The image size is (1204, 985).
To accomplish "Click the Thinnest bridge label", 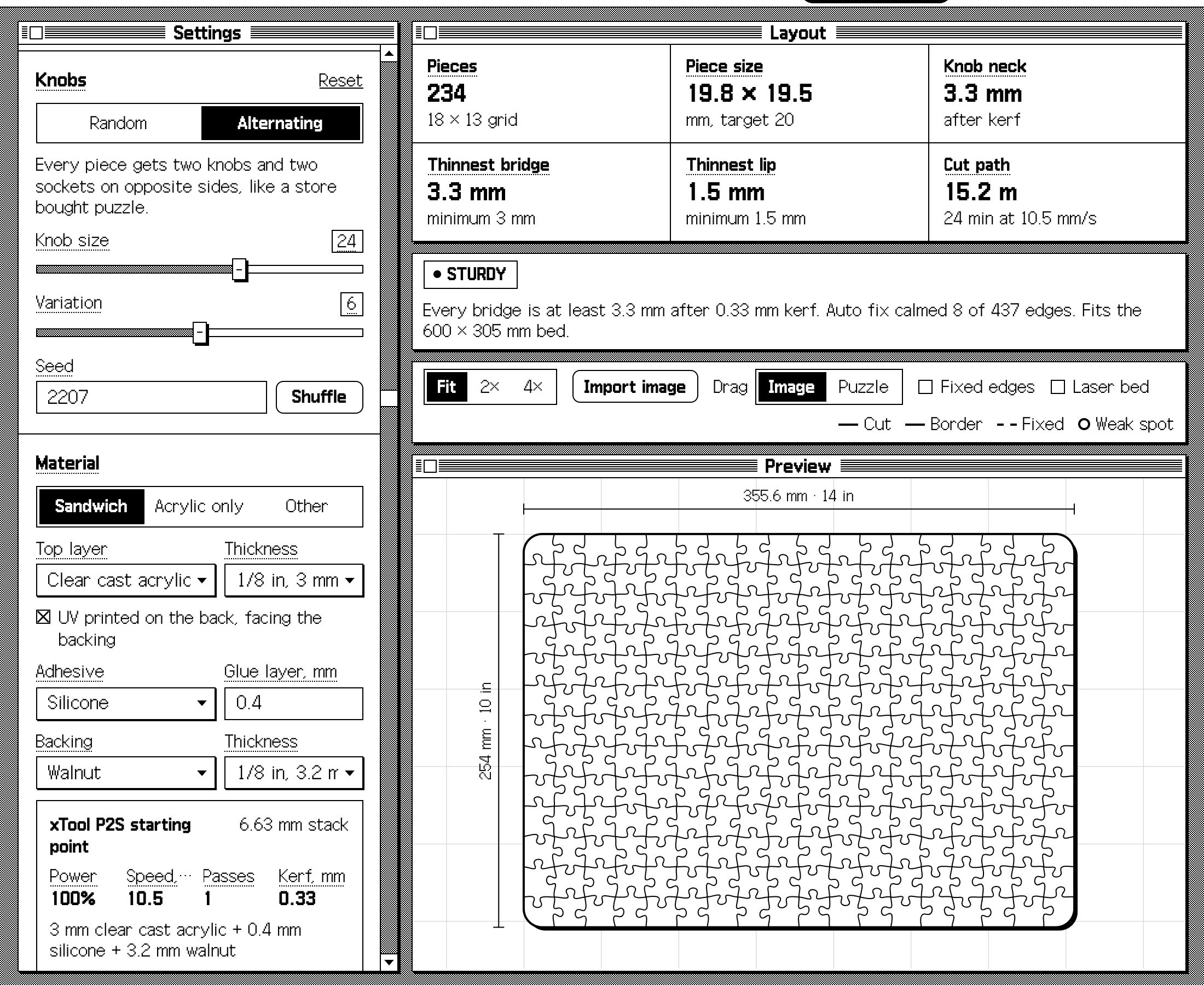I will coord(489,165).
